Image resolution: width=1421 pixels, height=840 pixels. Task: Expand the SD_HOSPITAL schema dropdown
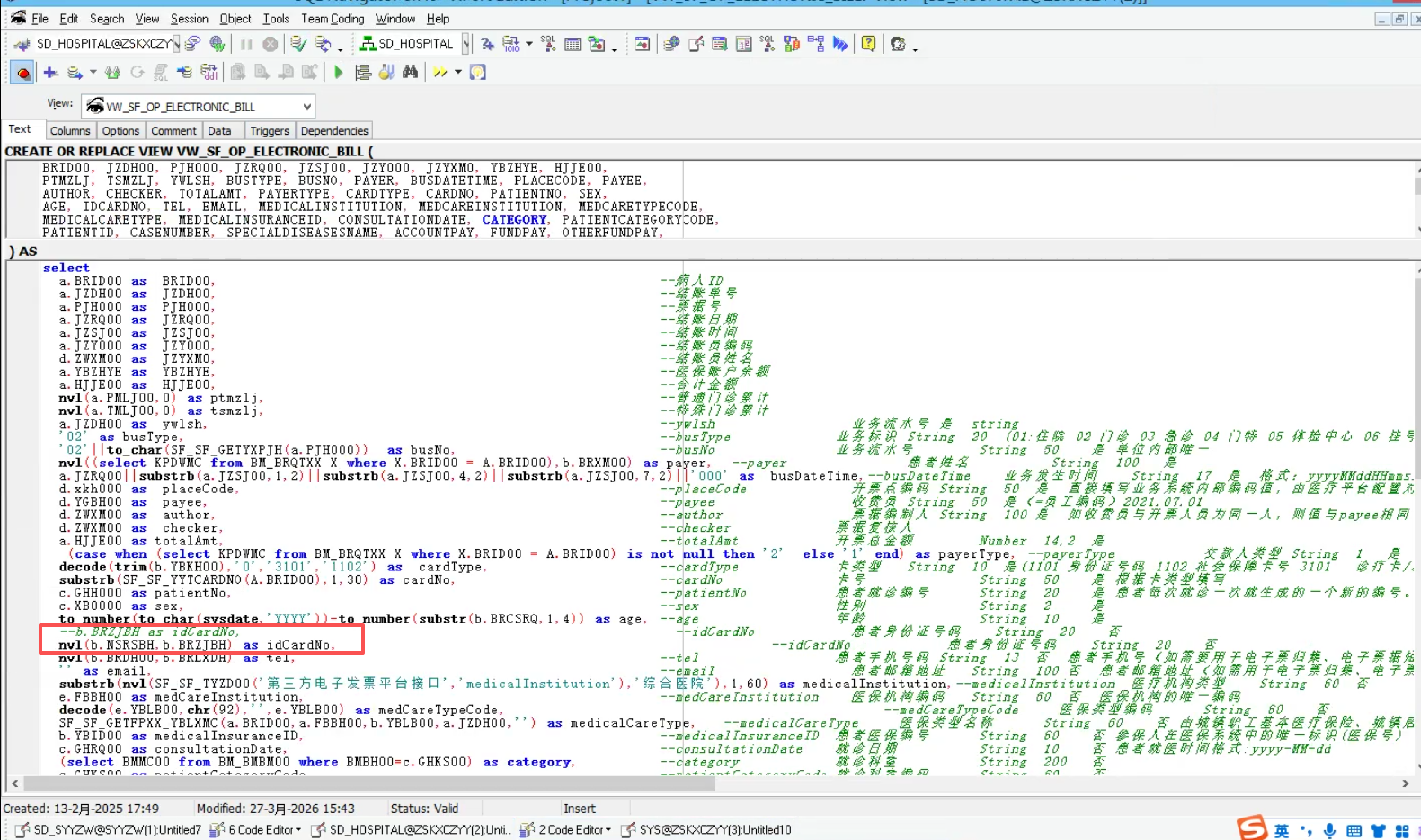tap(466, 43)
